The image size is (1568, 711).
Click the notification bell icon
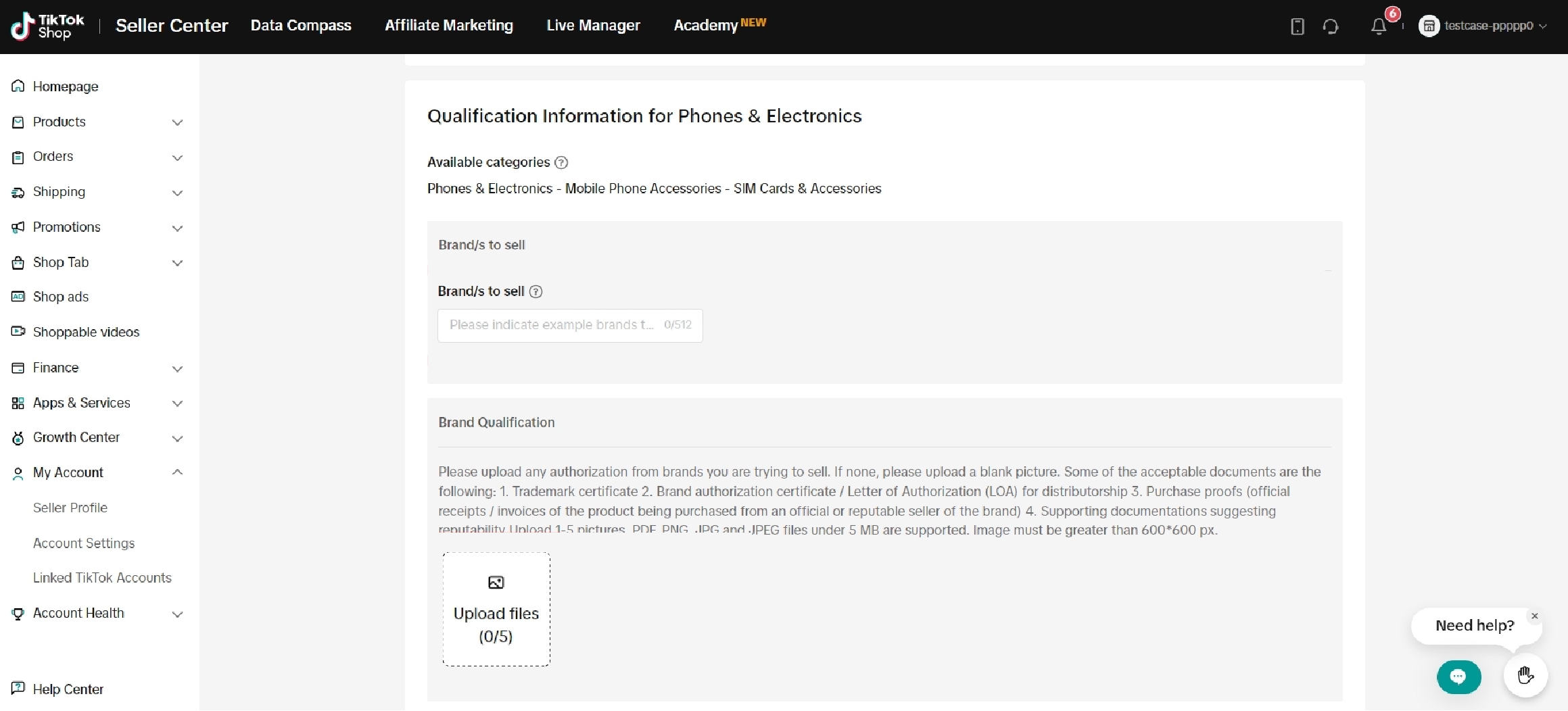coord(1378,26)
